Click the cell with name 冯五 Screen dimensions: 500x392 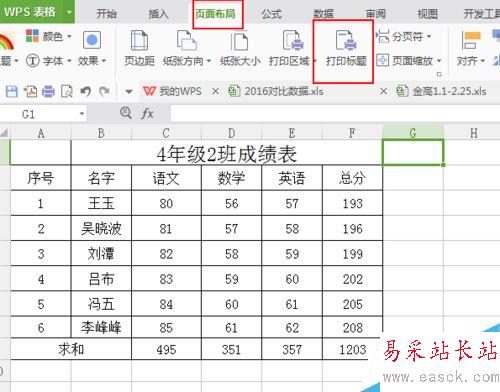tap(101, 304)
